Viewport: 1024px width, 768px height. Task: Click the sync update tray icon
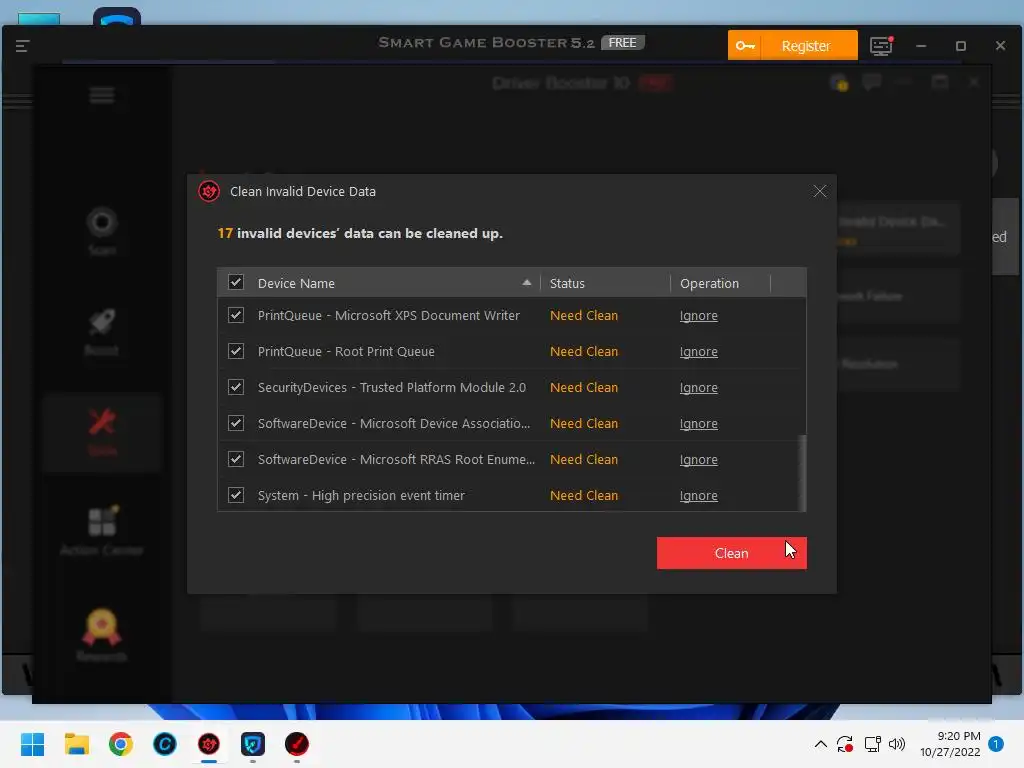tap(845, 744)
